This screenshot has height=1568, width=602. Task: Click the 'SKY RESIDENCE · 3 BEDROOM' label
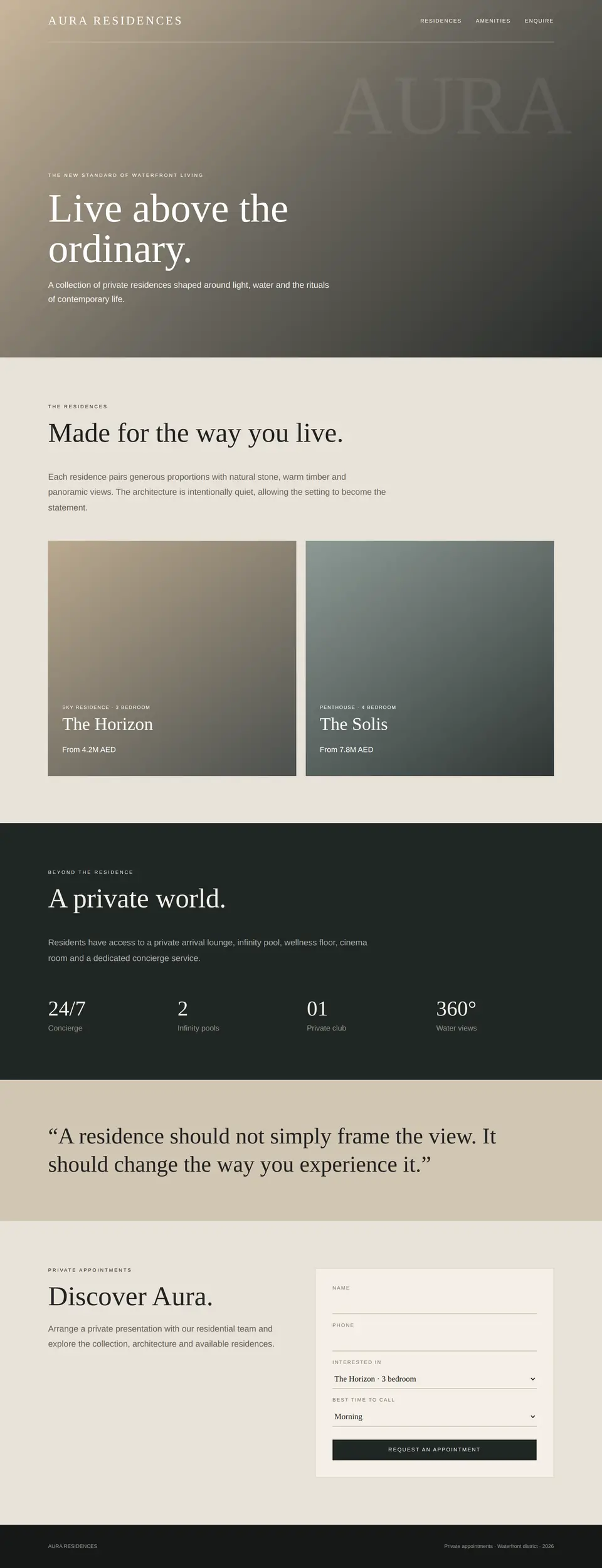[106, 707]
